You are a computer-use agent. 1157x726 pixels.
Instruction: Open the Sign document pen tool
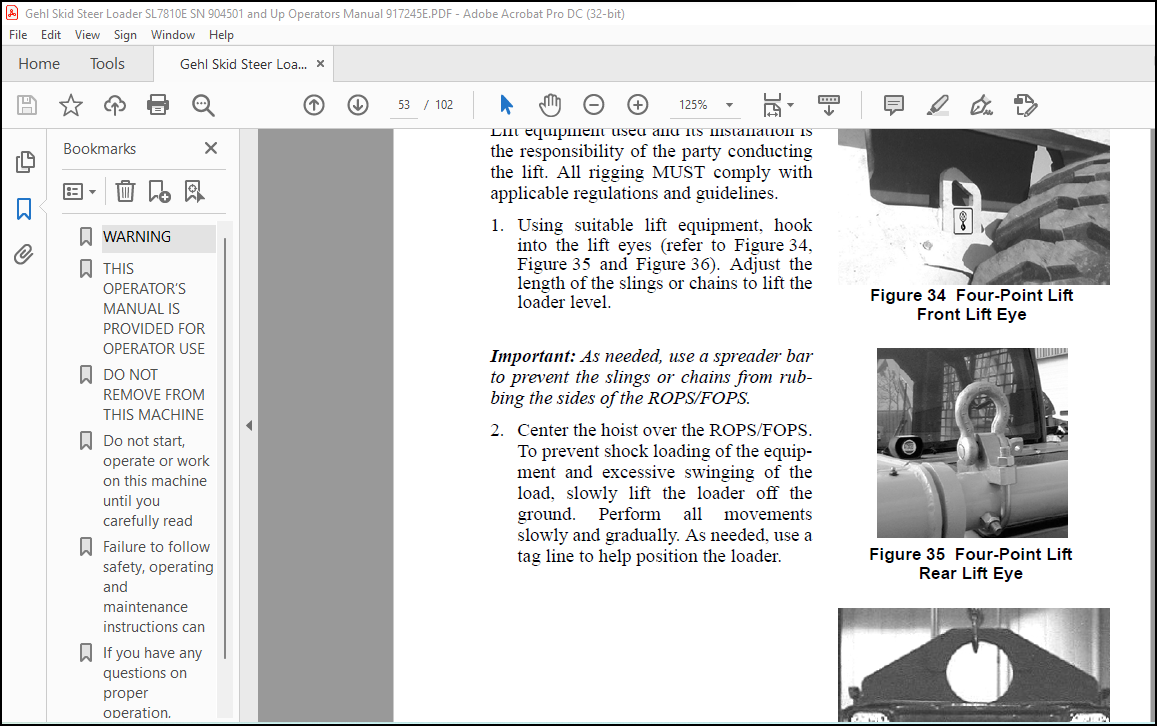click(x=981, y=105)
